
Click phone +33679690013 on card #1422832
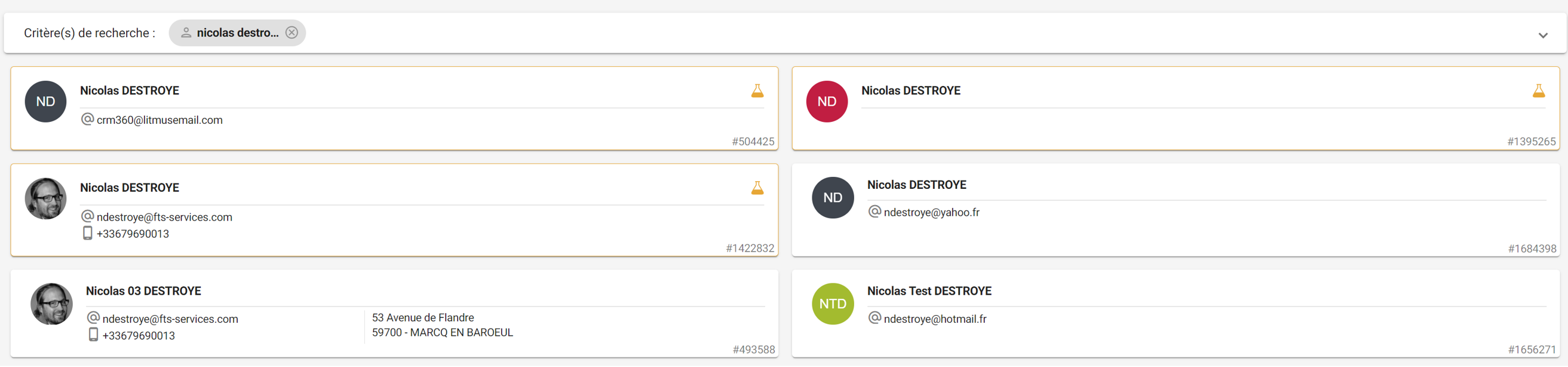click(x=133, y=234)
